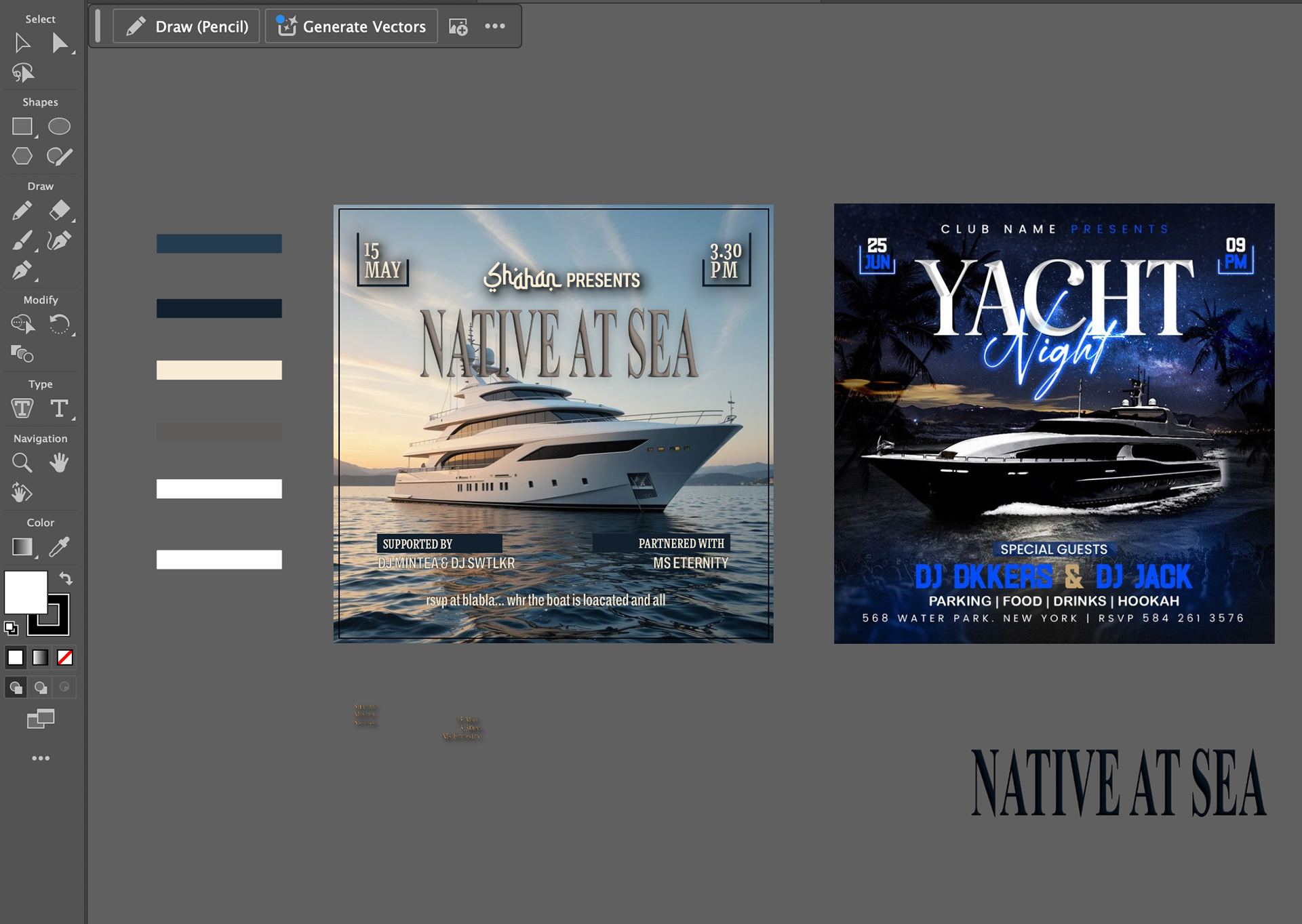Screen dimensions: 1302x924
Task: Select the Pencil tool under Draw
Action: 22,211
